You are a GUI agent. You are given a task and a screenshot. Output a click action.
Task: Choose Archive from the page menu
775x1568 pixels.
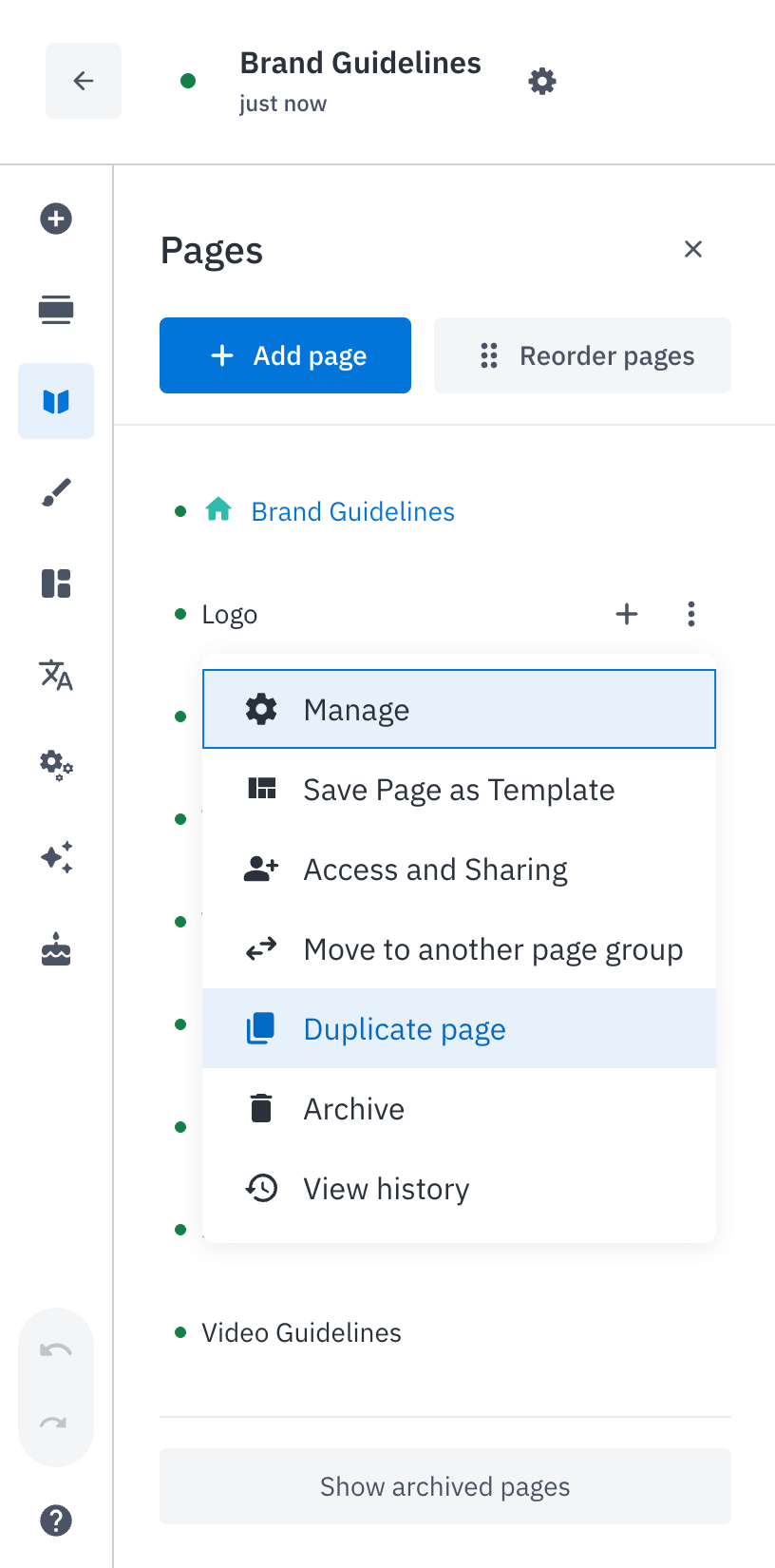pyautogui.click(x=459, y=1109)
